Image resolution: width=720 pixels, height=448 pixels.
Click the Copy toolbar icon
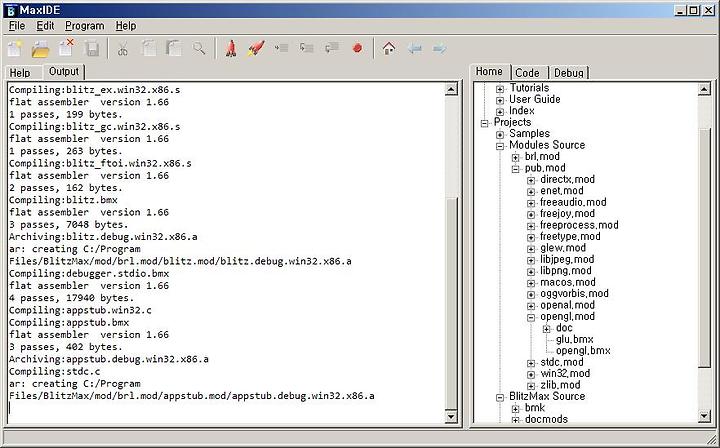click(x=149, y=48)
